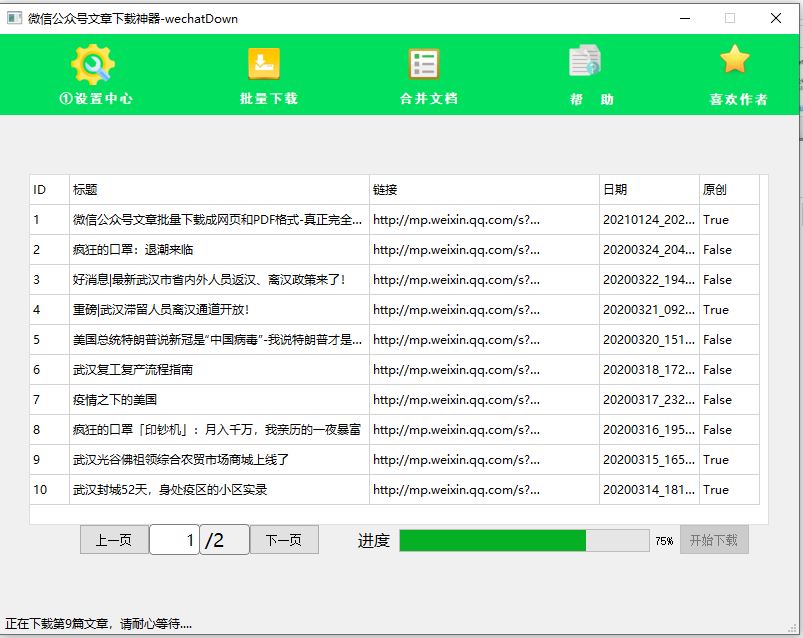Click the link cell in row 10

484,490
